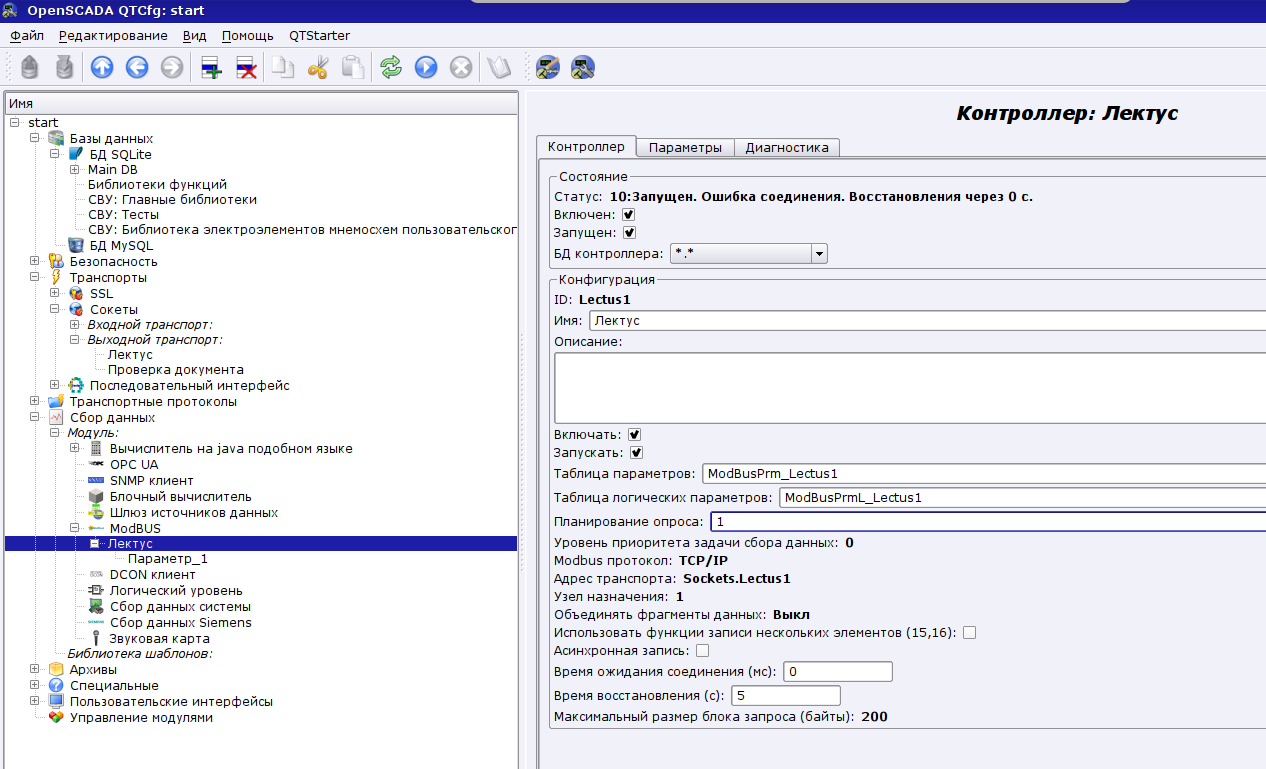Viewport: 1266px width, 769px height.
Task: Enable the Асинхронная запись checkbox
Action: [x=702, y=651]
